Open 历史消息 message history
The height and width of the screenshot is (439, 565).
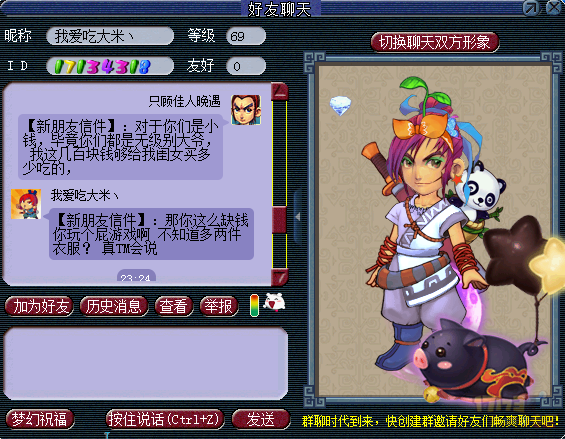114,307
